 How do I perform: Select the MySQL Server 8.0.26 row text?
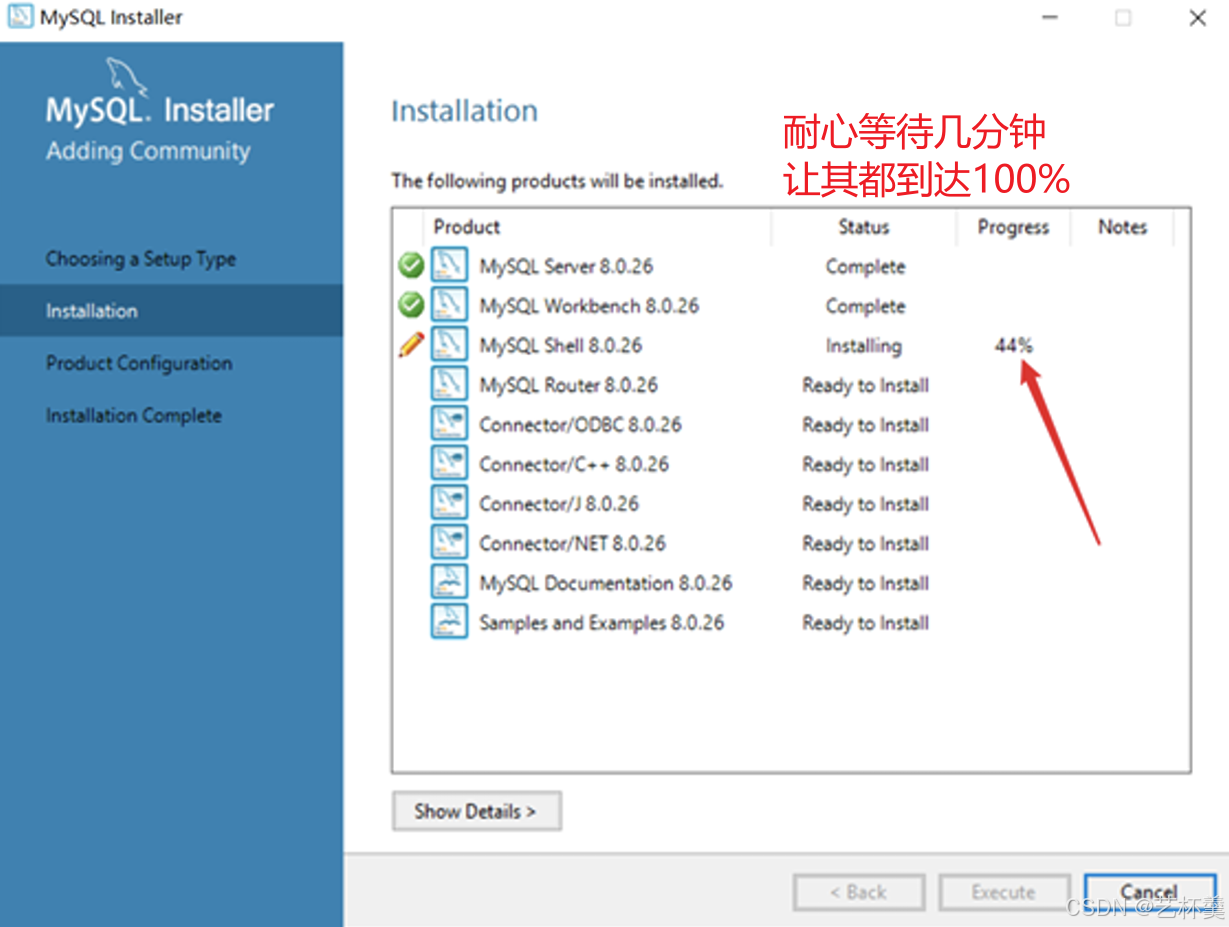click(x=566, y=266)
